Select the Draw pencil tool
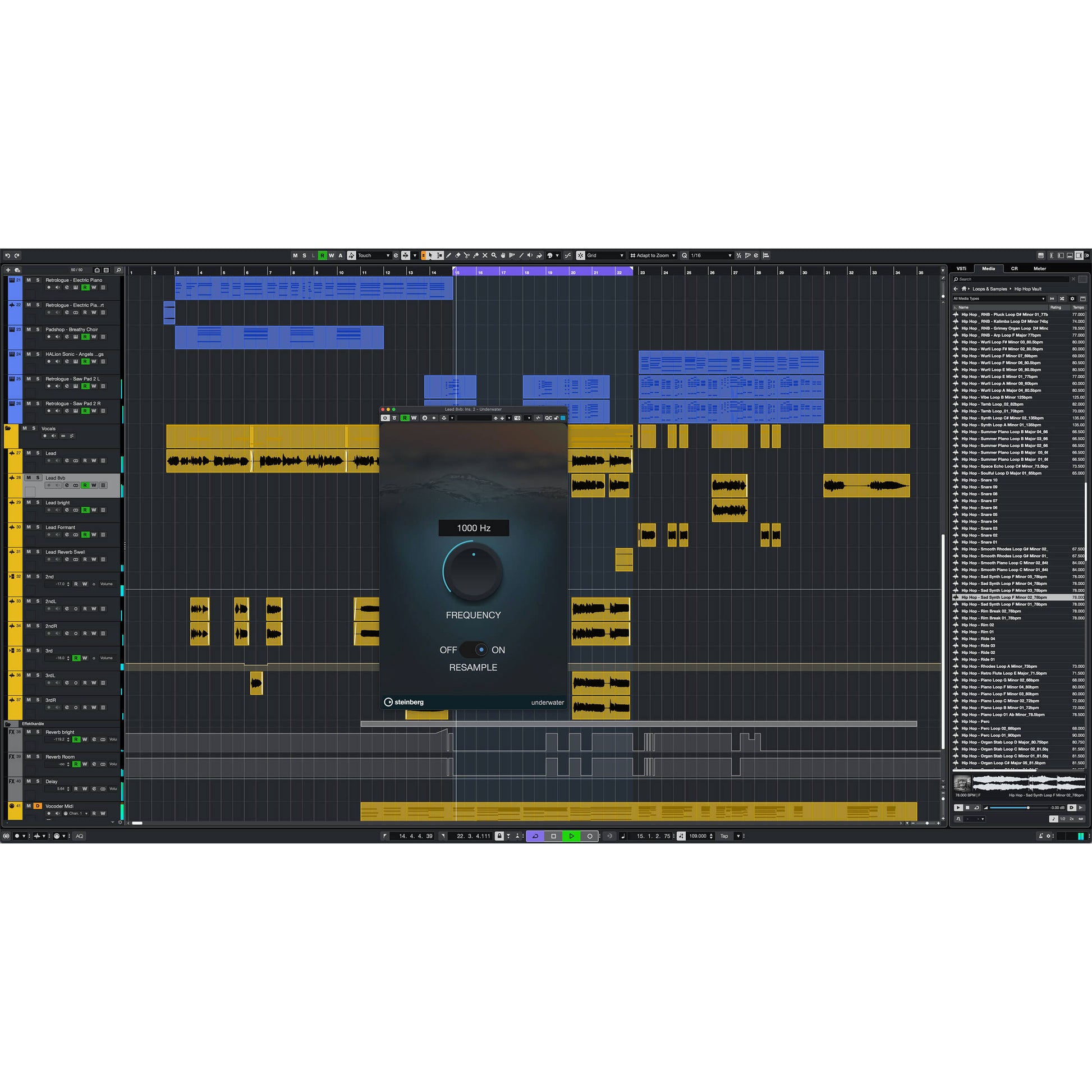 (449, 255)
